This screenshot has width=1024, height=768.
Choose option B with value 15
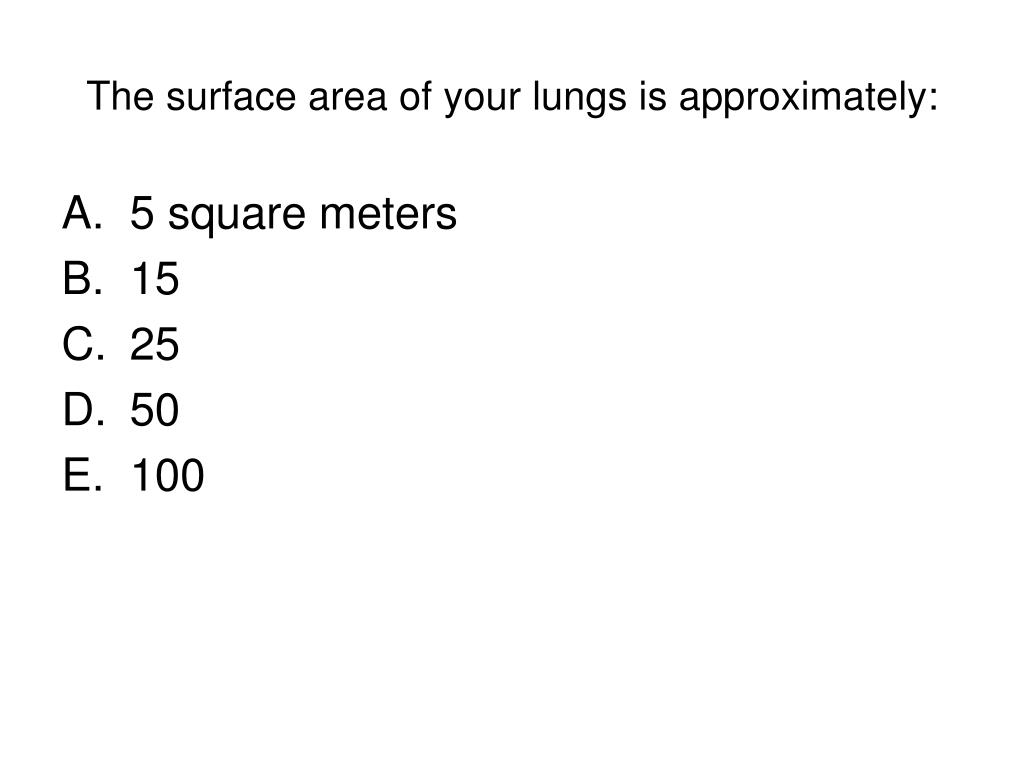[x=121, y=279]
